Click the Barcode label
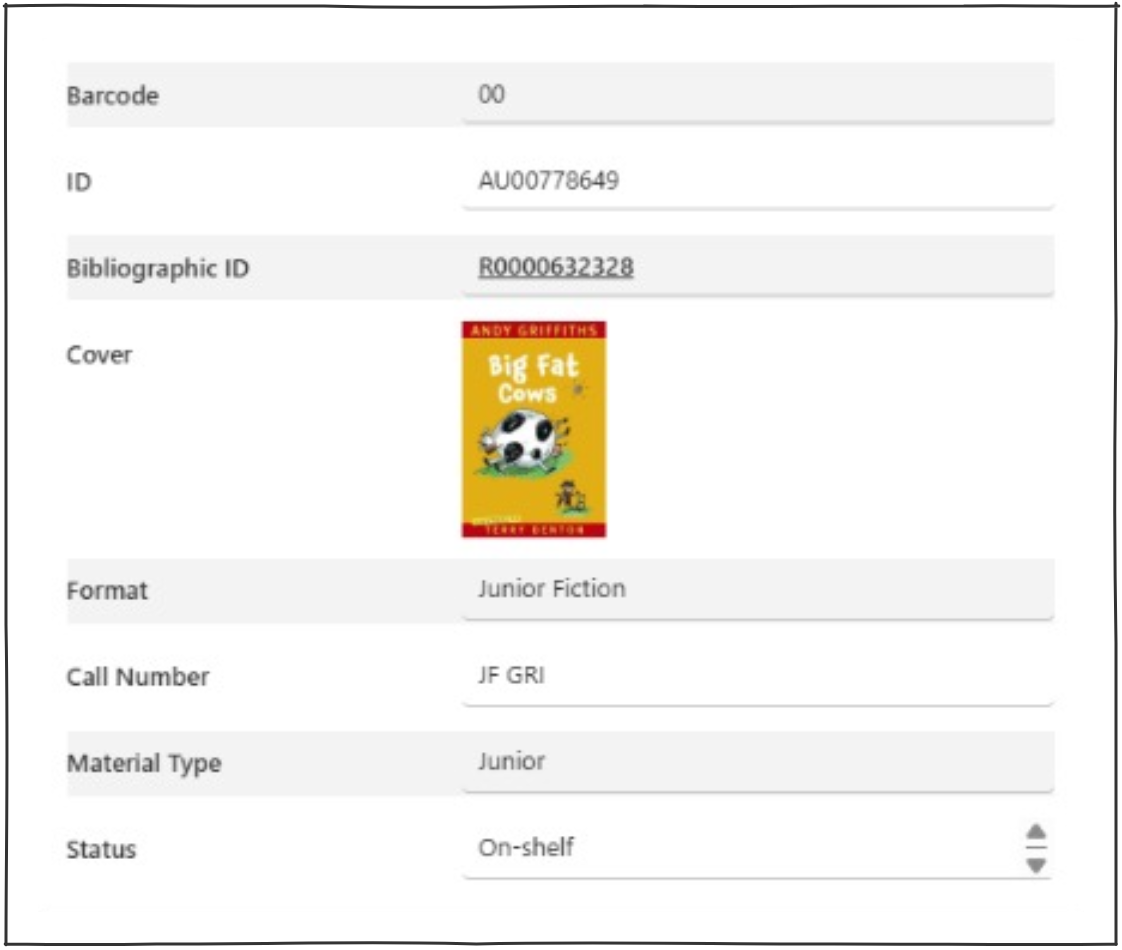 tap(112, 95)
